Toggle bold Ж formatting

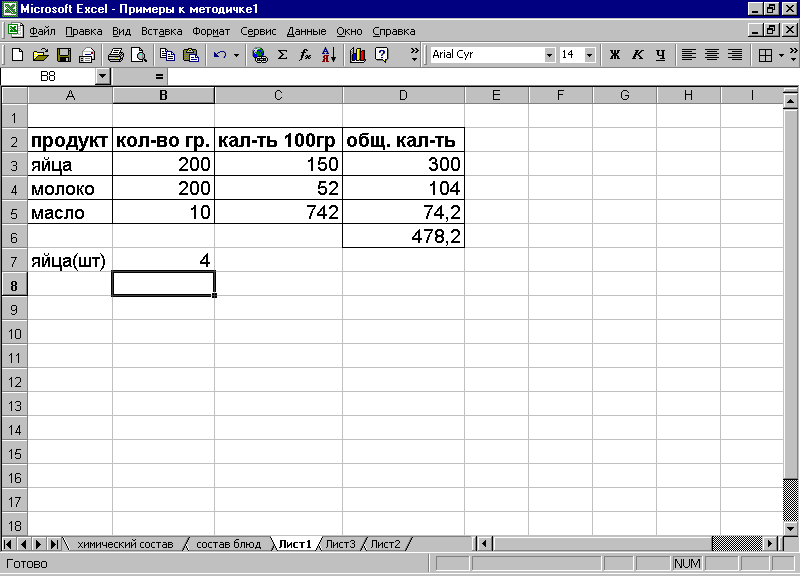point(615,55)
